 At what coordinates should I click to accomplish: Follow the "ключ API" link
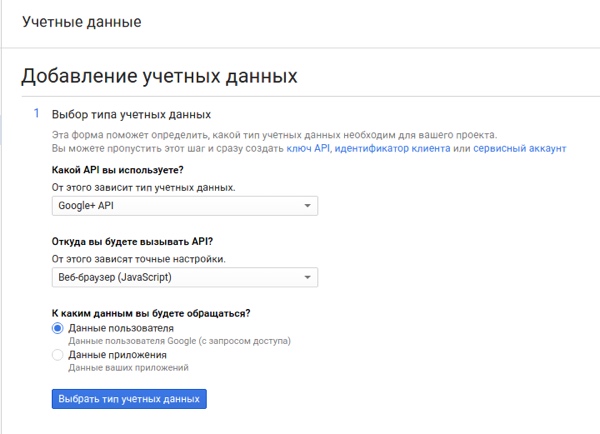[308, 148]
